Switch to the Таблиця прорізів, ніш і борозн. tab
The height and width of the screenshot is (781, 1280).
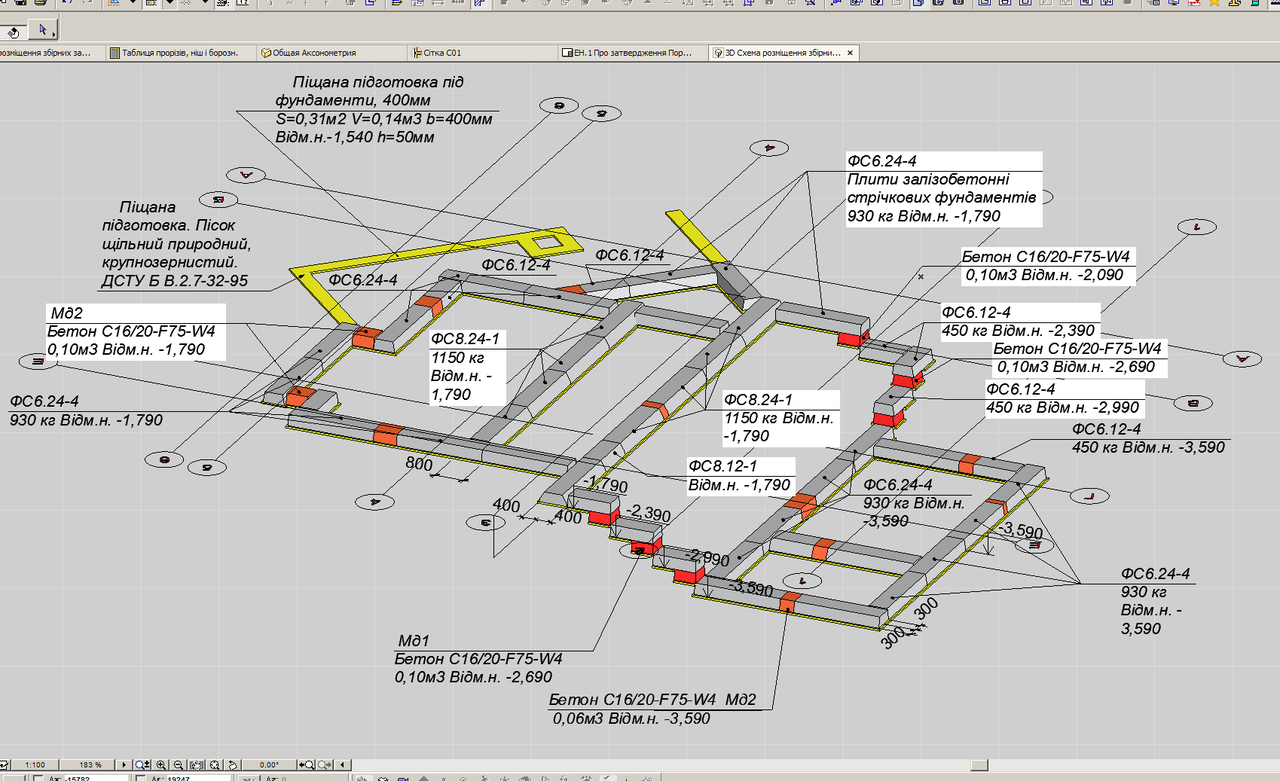(x=179, y=52)
